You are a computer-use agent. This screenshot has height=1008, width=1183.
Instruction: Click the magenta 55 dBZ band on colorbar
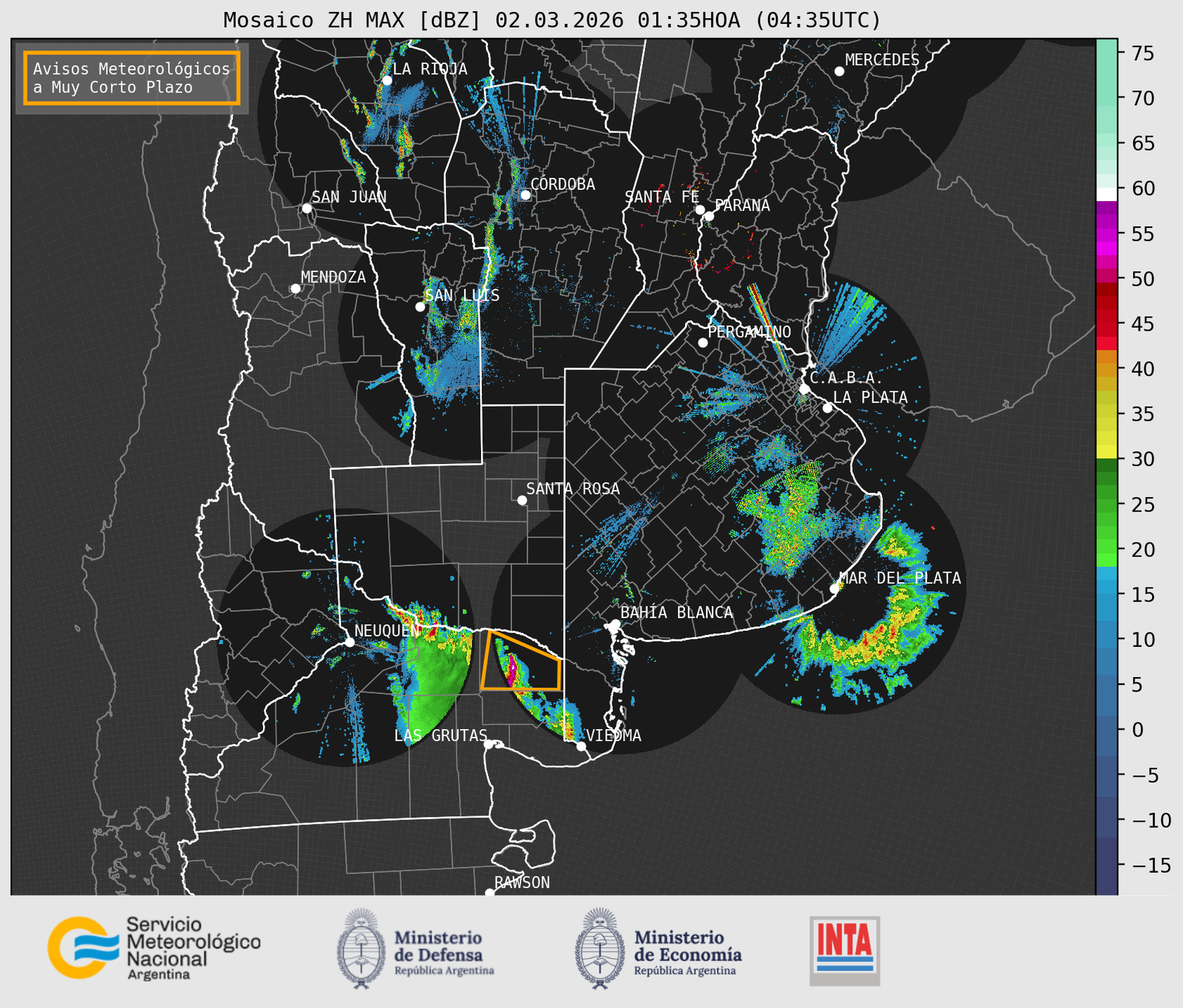click(1107, 234)
